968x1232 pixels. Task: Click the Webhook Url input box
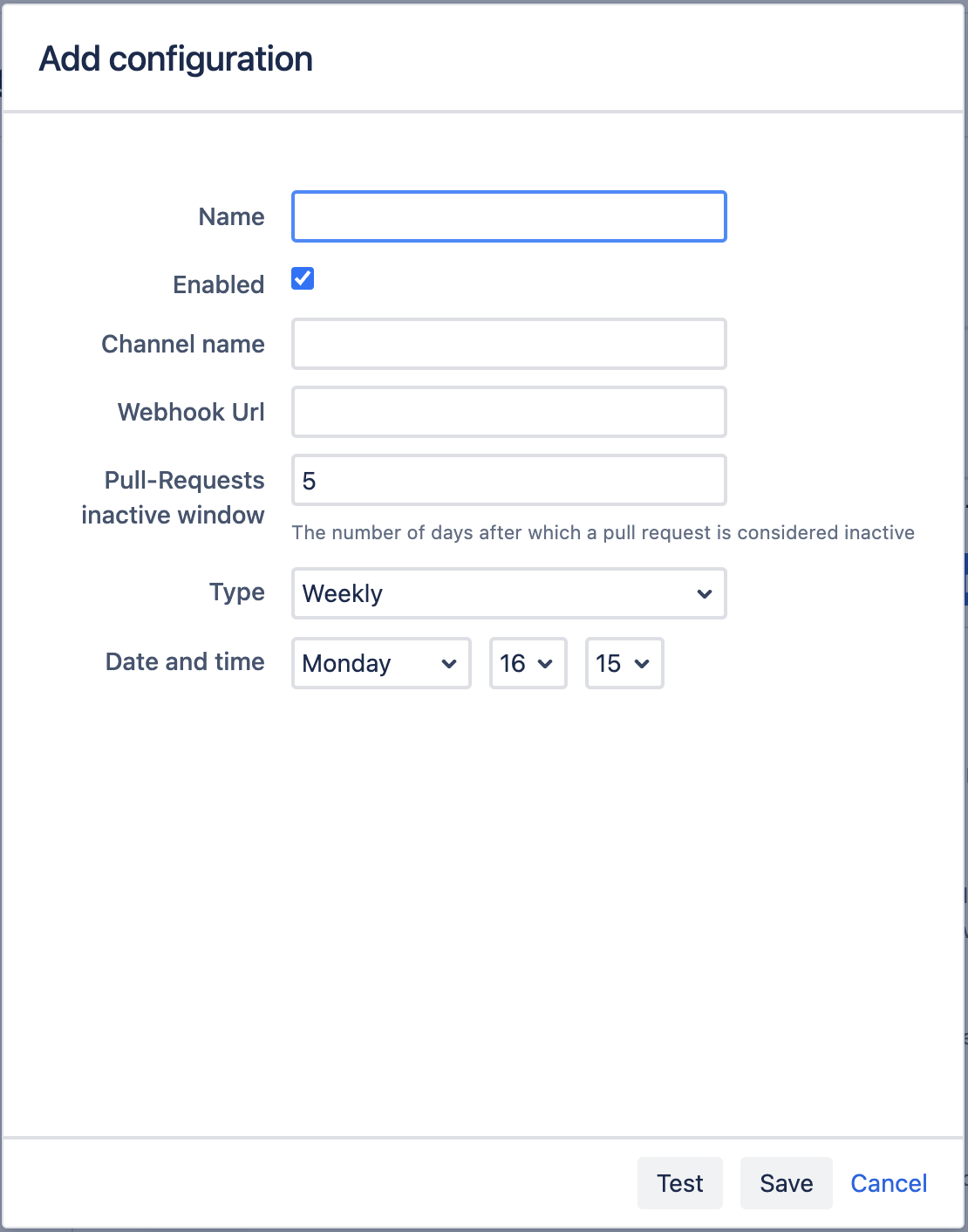(x=508, y=412)
